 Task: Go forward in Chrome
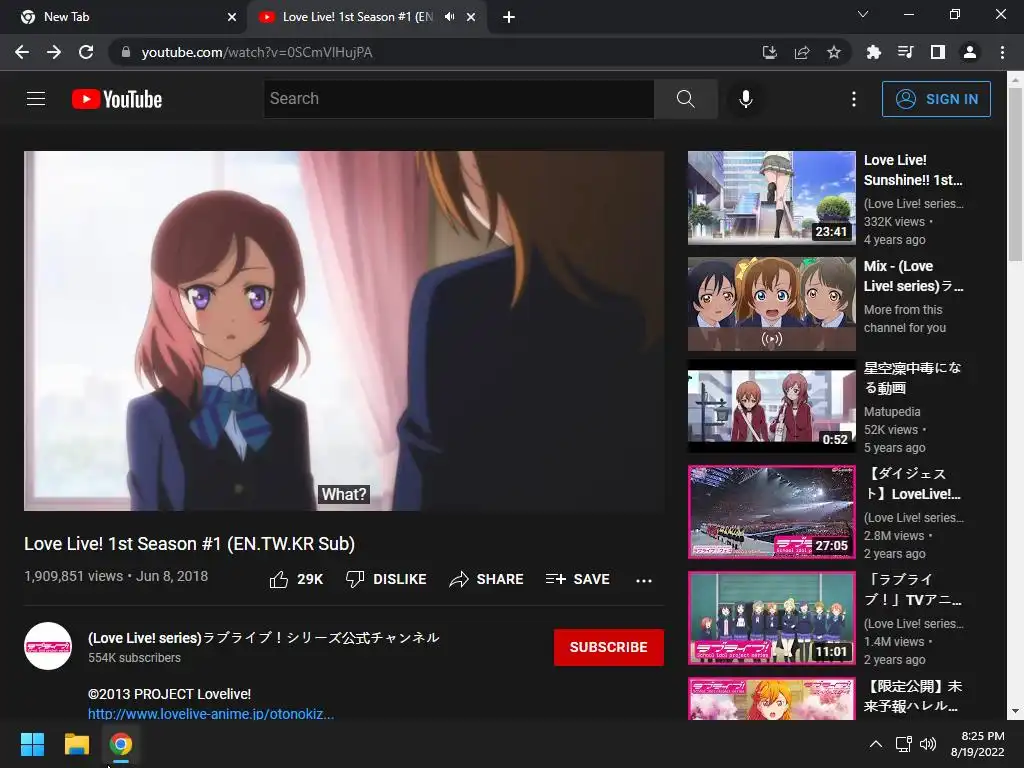coord(54,52)
